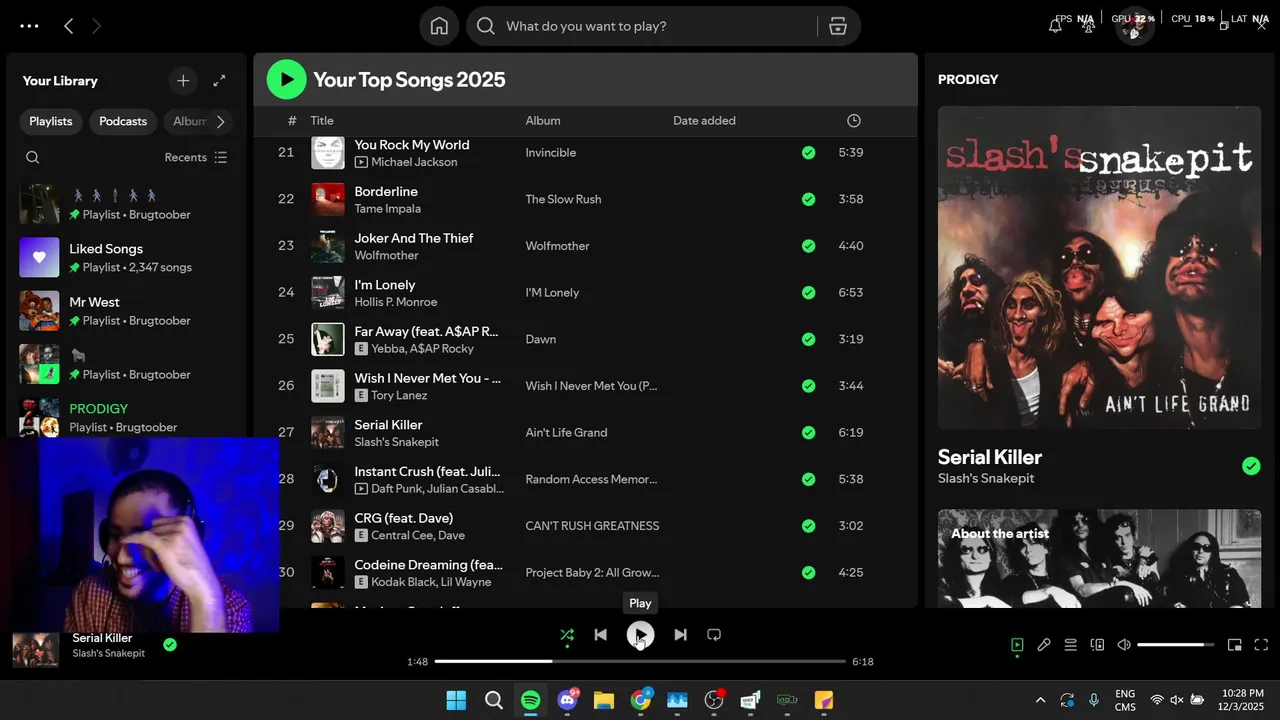The width and height of the screenshot is (1280, 720).
Task: Skip to the next track
Action: 680,634
